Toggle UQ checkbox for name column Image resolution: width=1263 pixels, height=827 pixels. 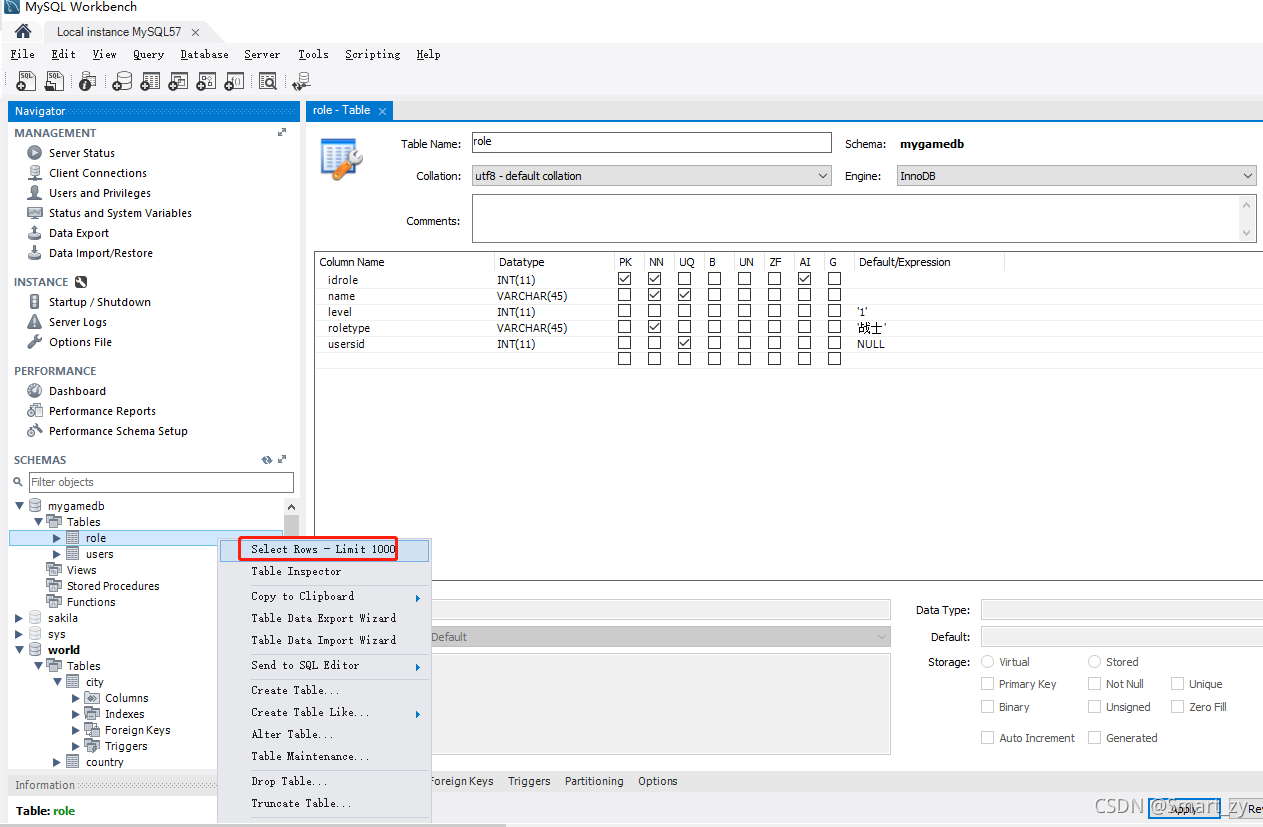point(685,295)
